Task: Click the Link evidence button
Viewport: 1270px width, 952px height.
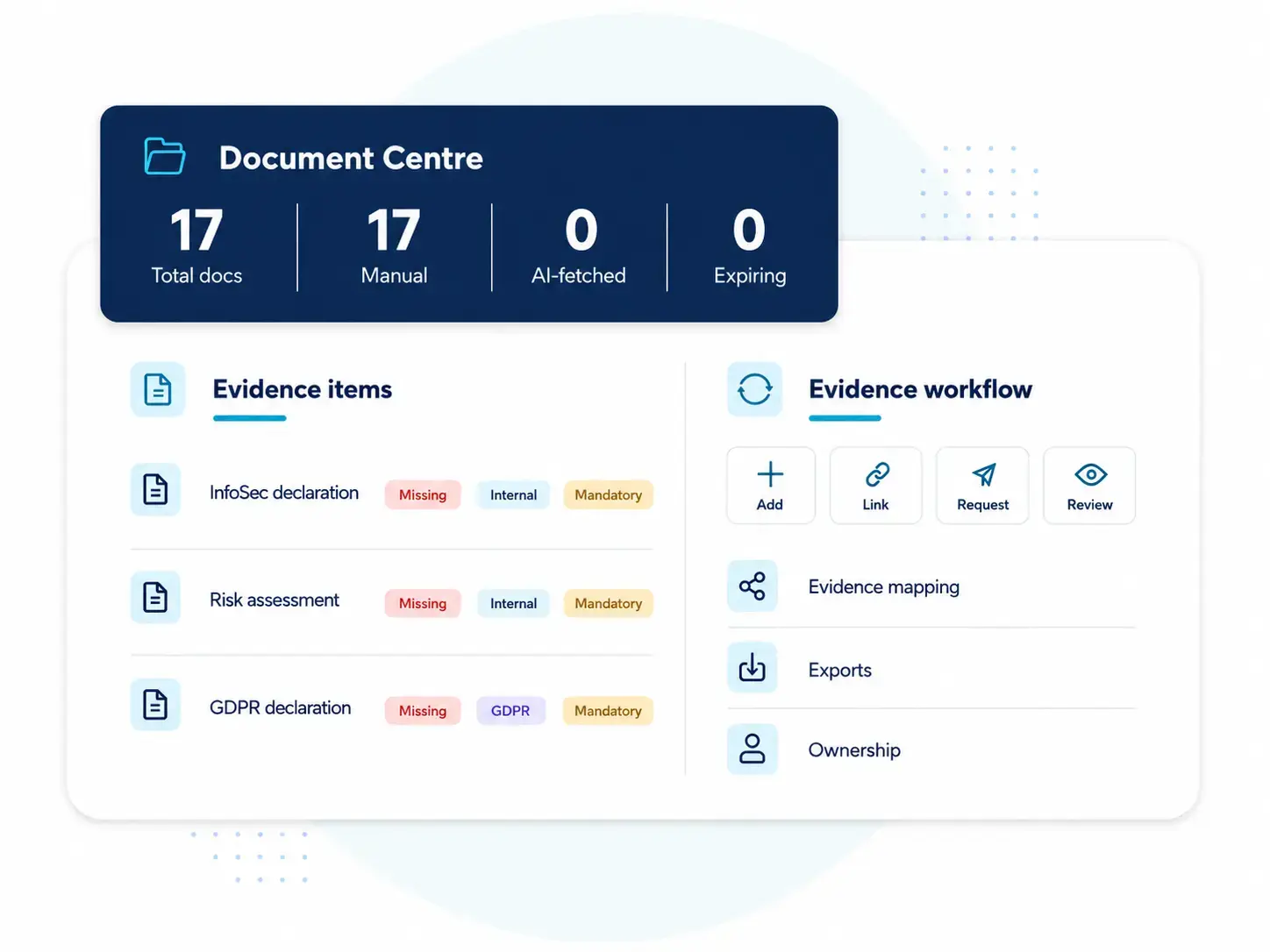Action: 876,486
